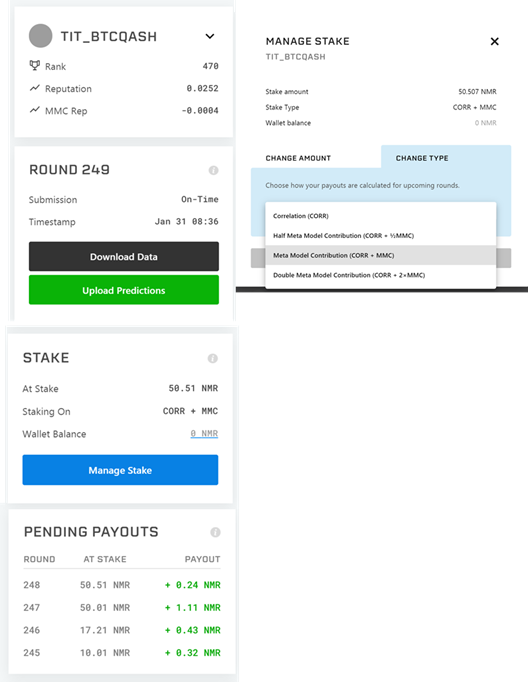Click the Download Data button
528x682 pixels.
[x=124, y=257]
